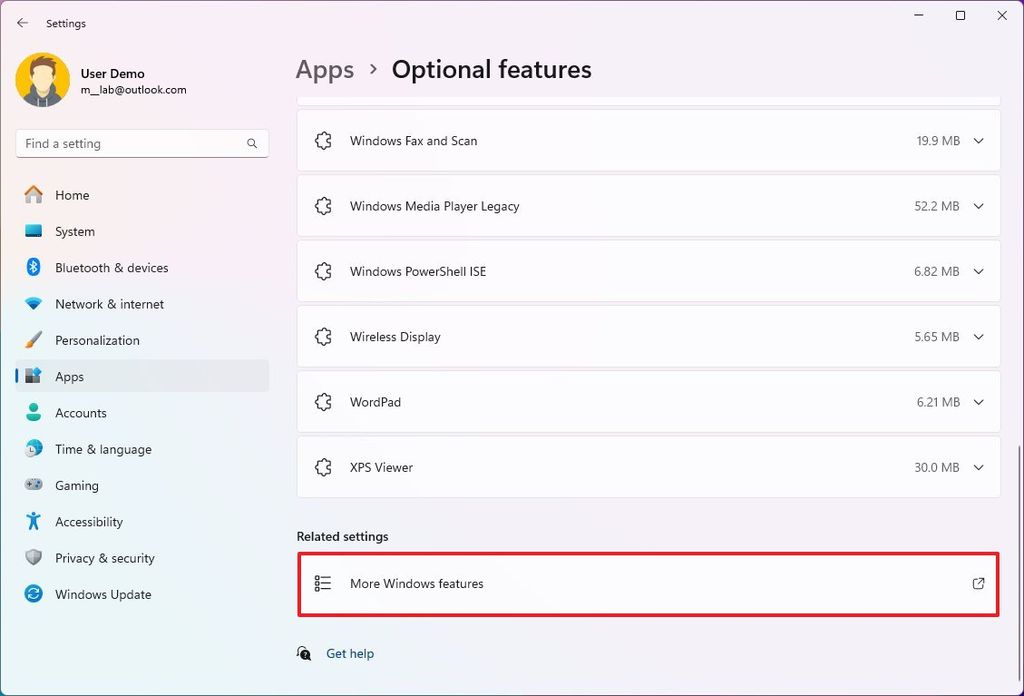Screen dimensions: 1024x696
Task: Open System settings from sidebar
Action: (x=76, y=231)
